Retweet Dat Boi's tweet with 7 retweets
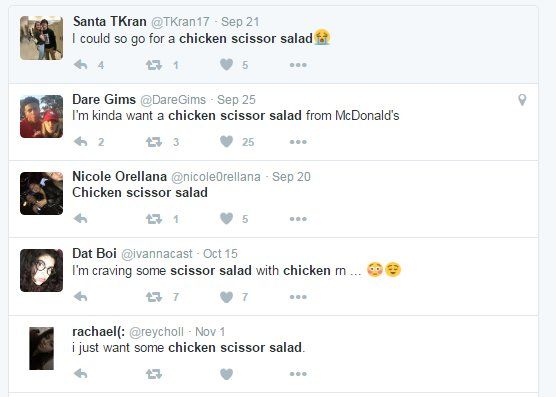Viewport: 556px width, 397px height. click(x=154, y=297)
